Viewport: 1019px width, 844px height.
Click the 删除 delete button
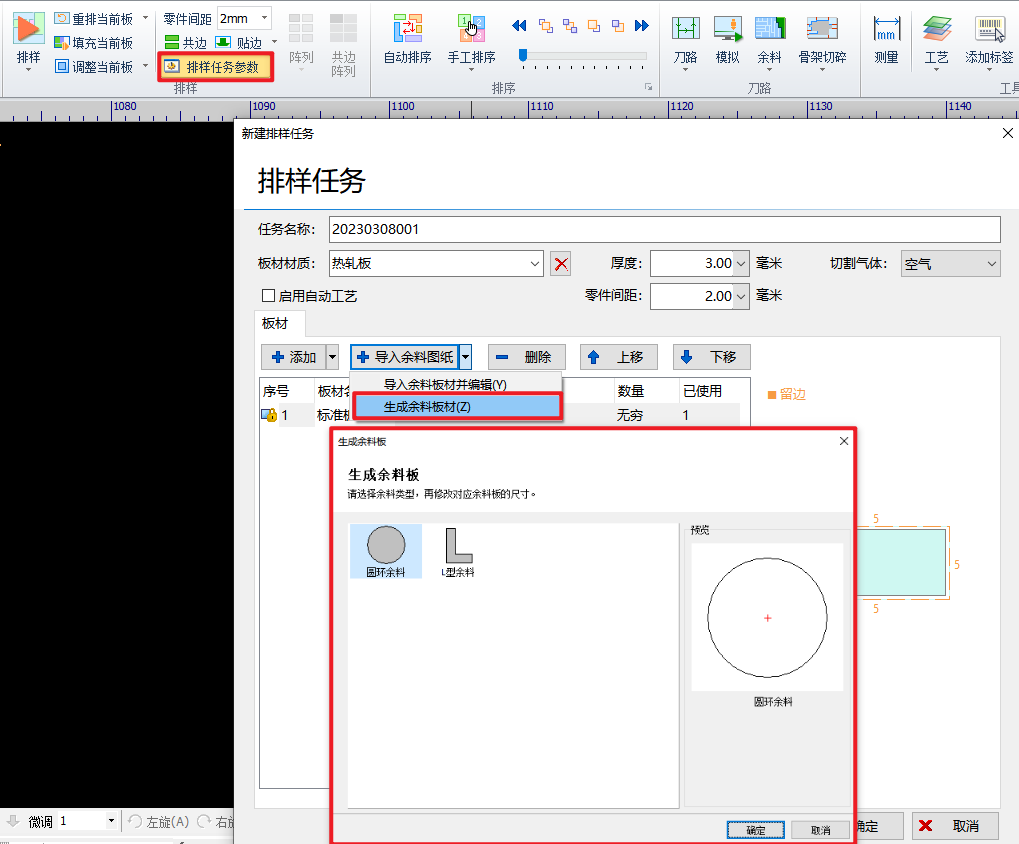coord(527,357)
